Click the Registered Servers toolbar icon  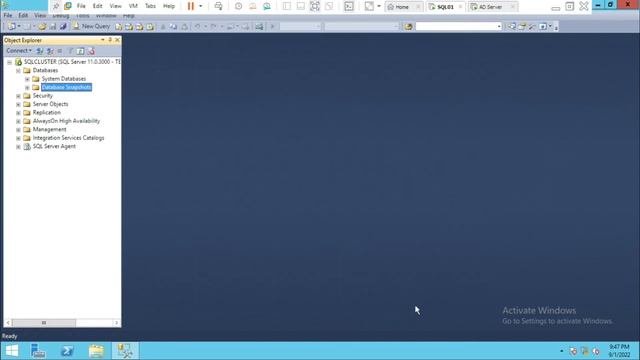click(512, 27)
